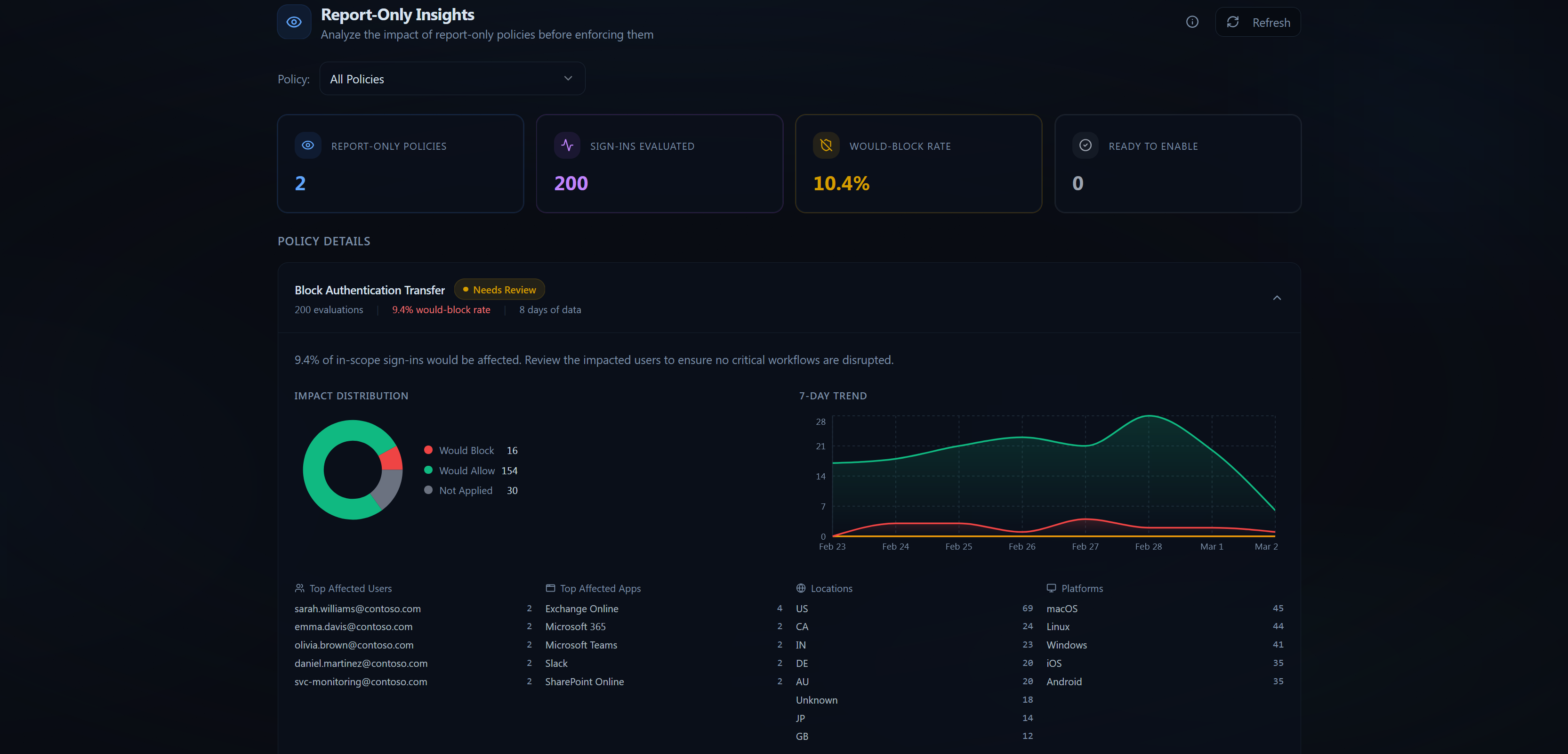Screen dimensions: 1568x754
Task: Open the All Policies dropdown
Action: tap(452, 79)
